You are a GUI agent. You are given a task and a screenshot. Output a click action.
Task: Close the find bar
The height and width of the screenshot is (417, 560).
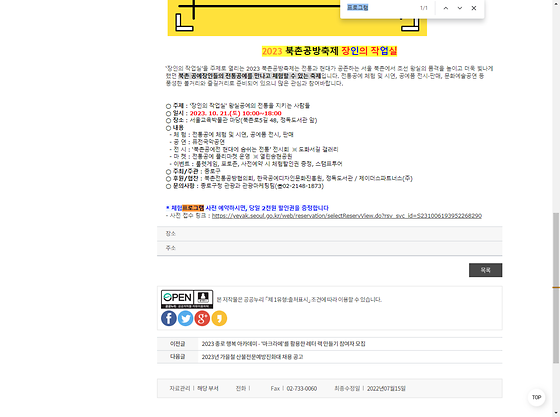[x=474, y=8]
